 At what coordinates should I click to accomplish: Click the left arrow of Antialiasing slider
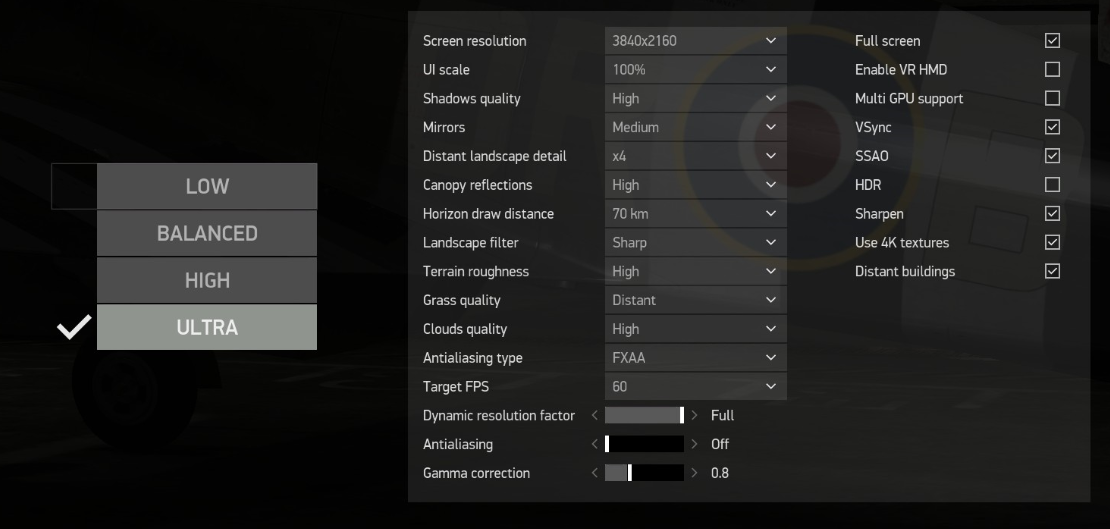pos(595,444)
